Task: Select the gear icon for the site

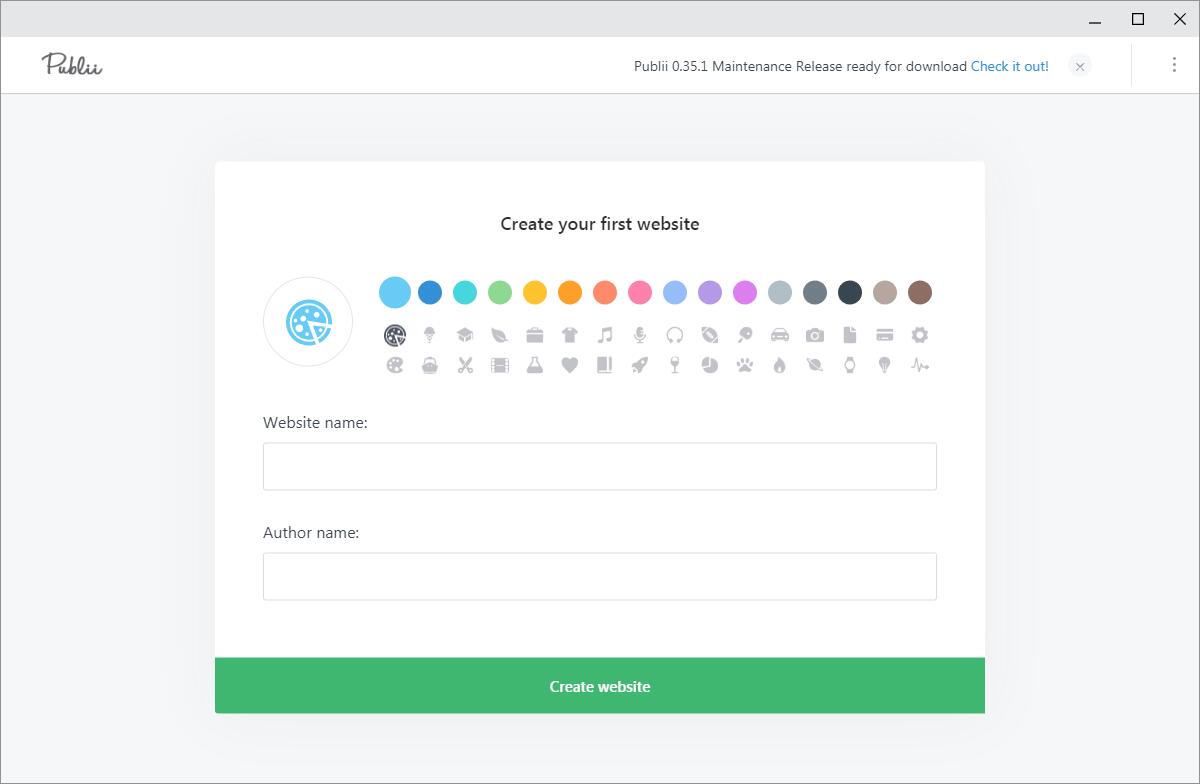Action: (x=919, y=336)
